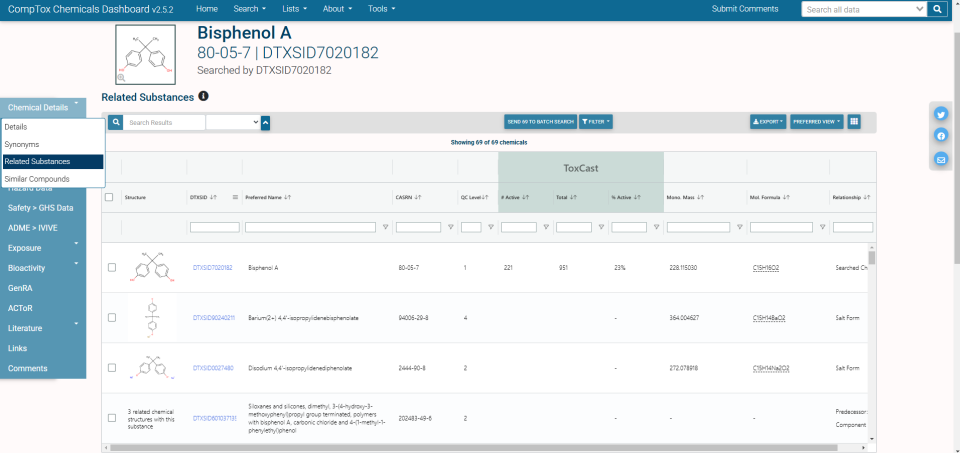Click the info icon beside Related Substances
Viewport: 960px width, 453px height.
click(x=203, y=97)
